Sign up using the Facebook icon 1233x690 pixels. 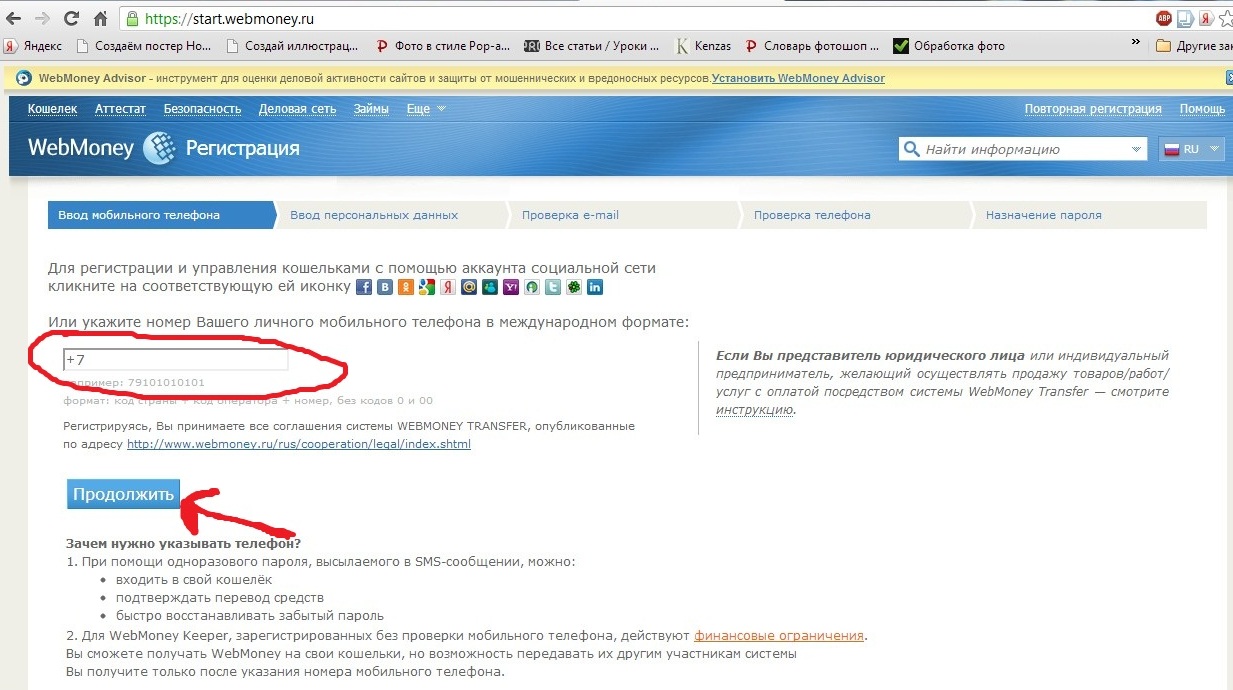pyautogui.click(x=364, y=287)
